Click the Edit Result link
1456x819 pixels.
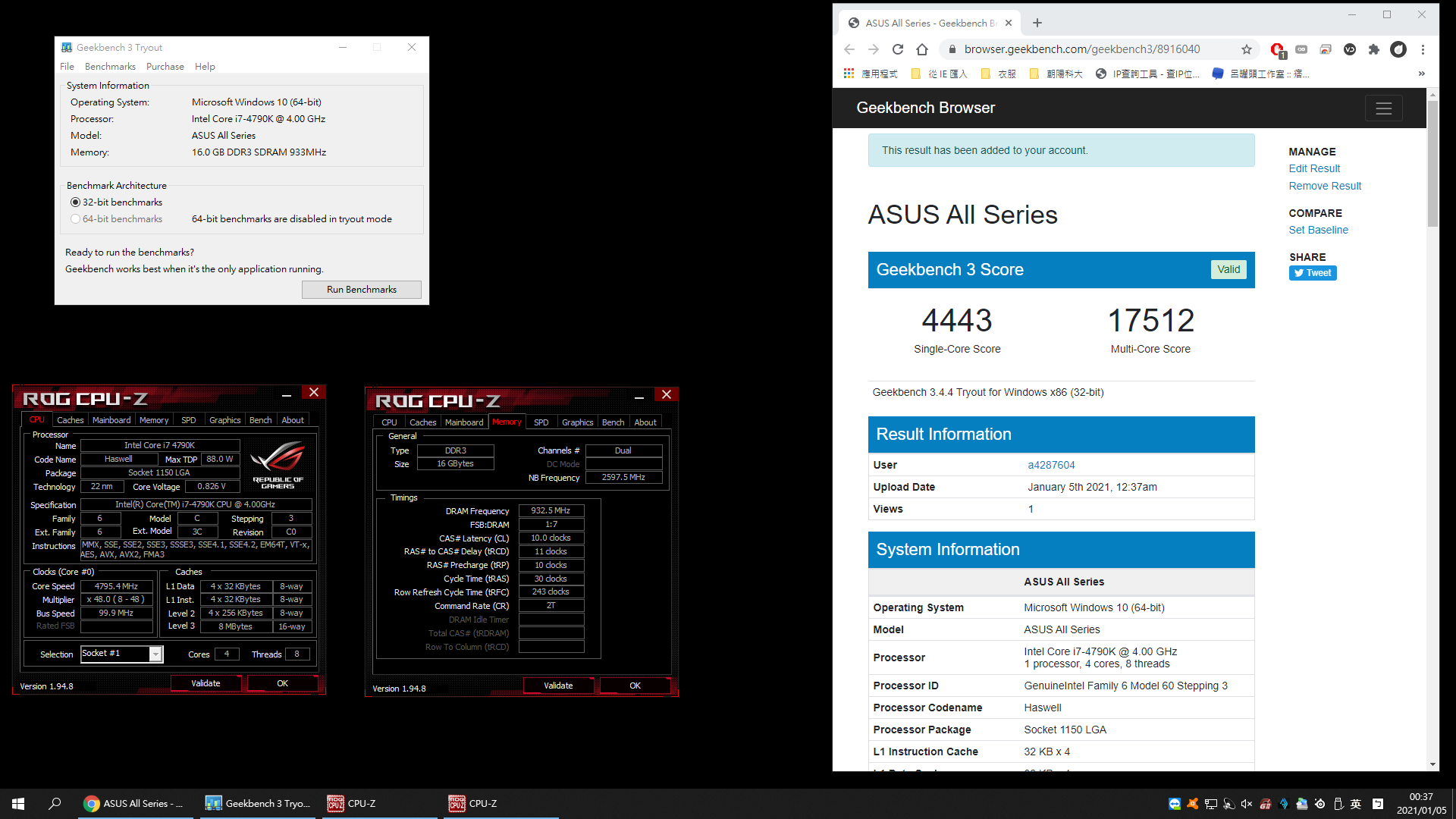(1314, 168)
